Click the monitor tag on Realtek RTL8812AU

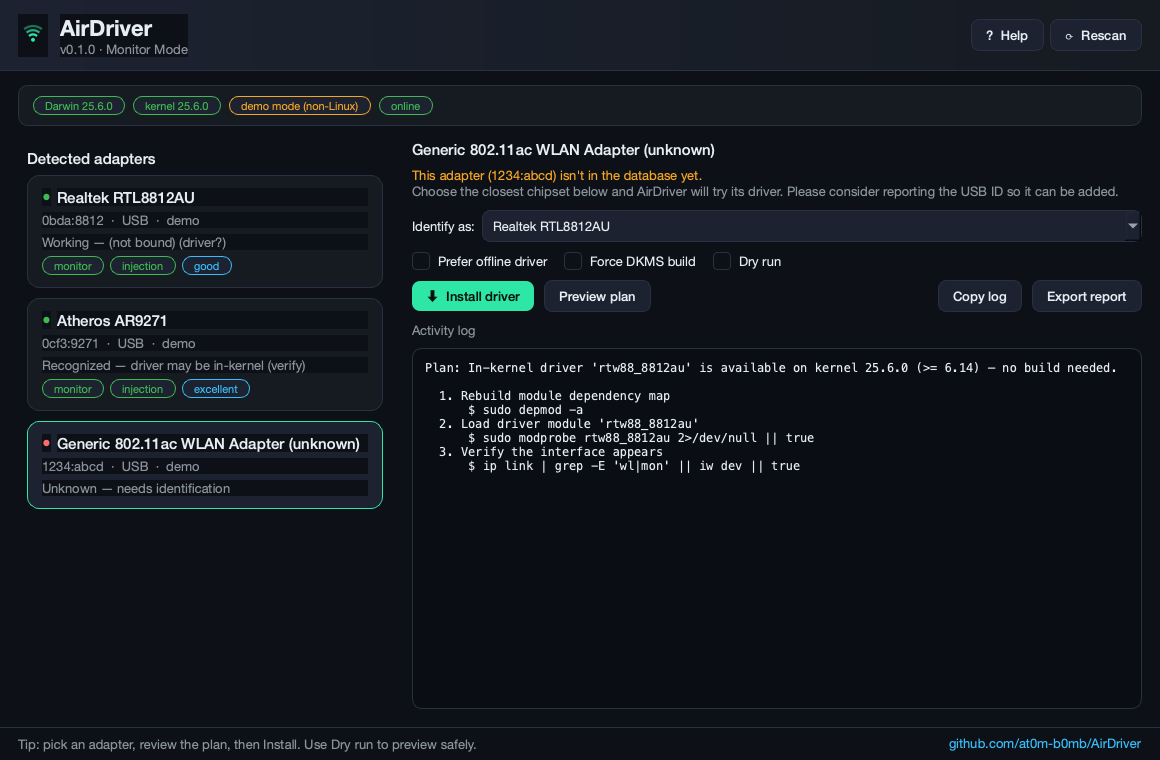tap(72, 266)
